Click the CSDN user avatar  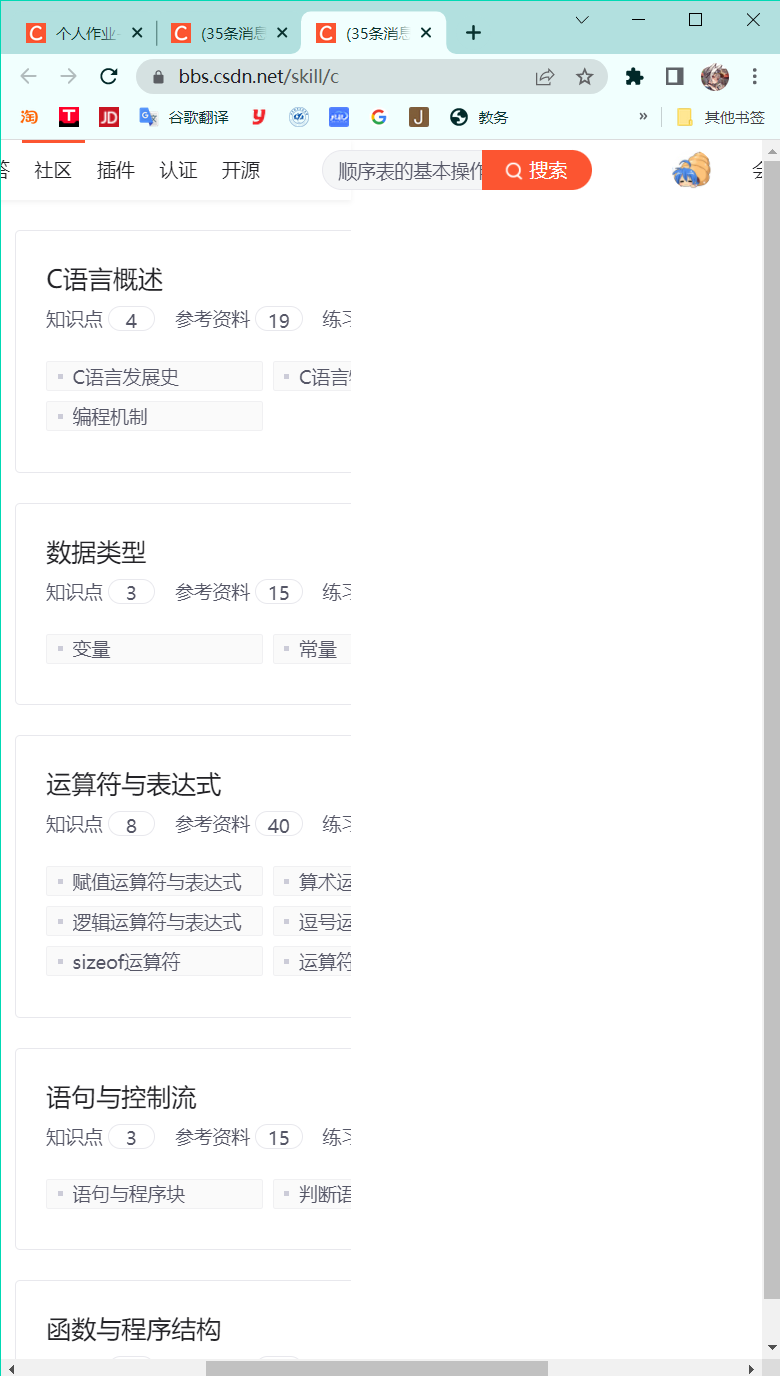coord(692,170)
